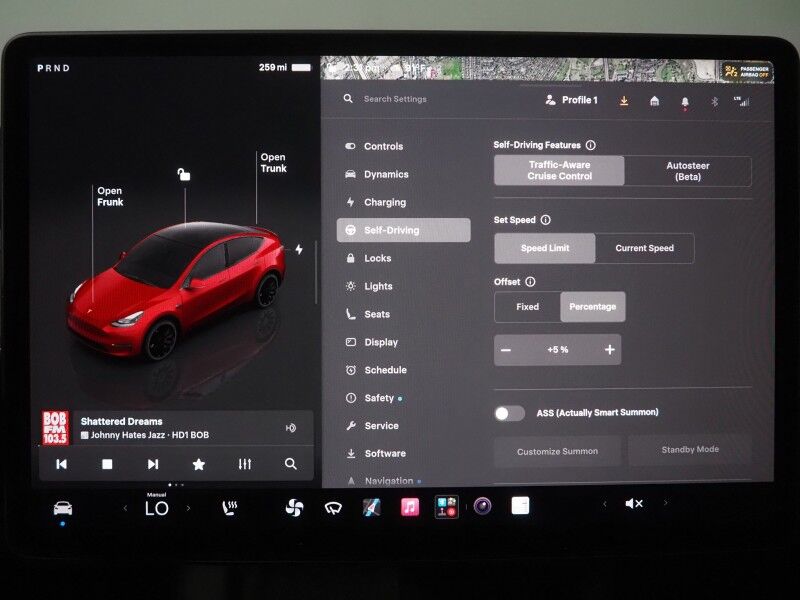Raise temperature with right arrow by LO
Viewport: 800px width, 600px height.
(188, 508)
